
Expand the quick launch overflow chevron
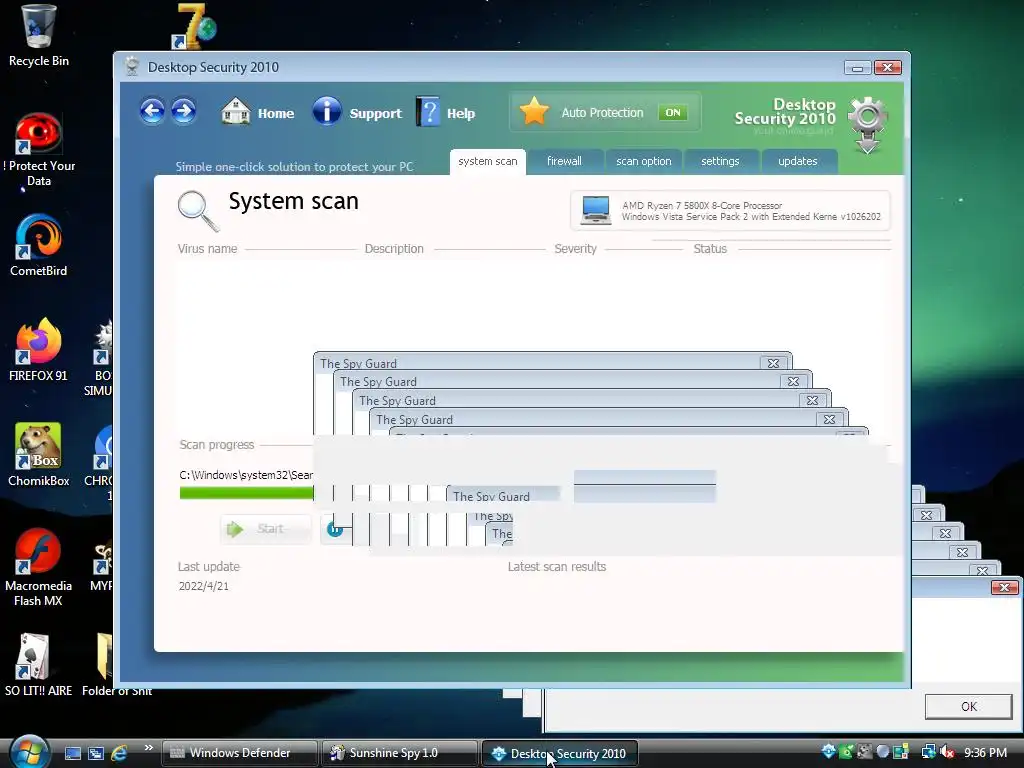click(x=148, y=748)
